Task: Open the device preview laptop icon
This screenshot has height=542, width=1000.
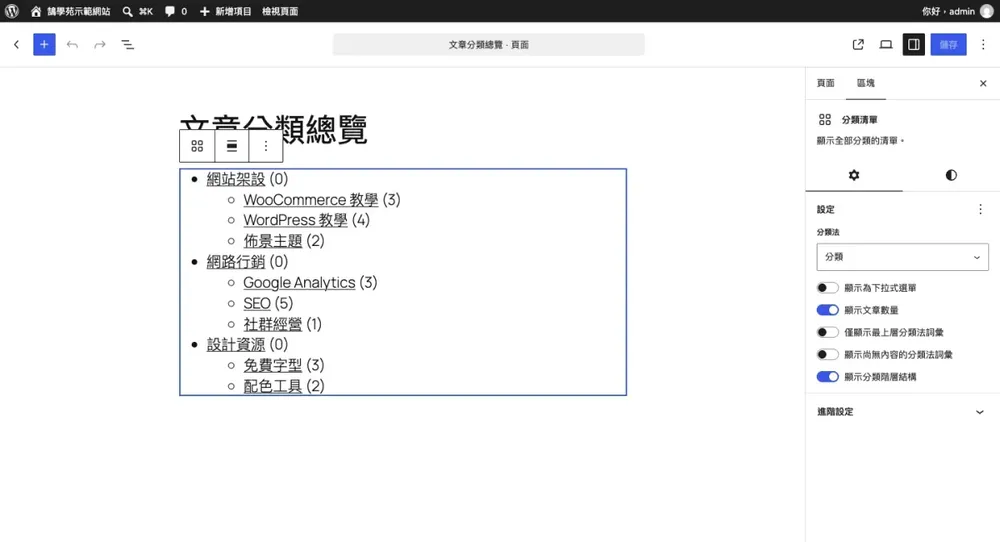Action: 886,45
